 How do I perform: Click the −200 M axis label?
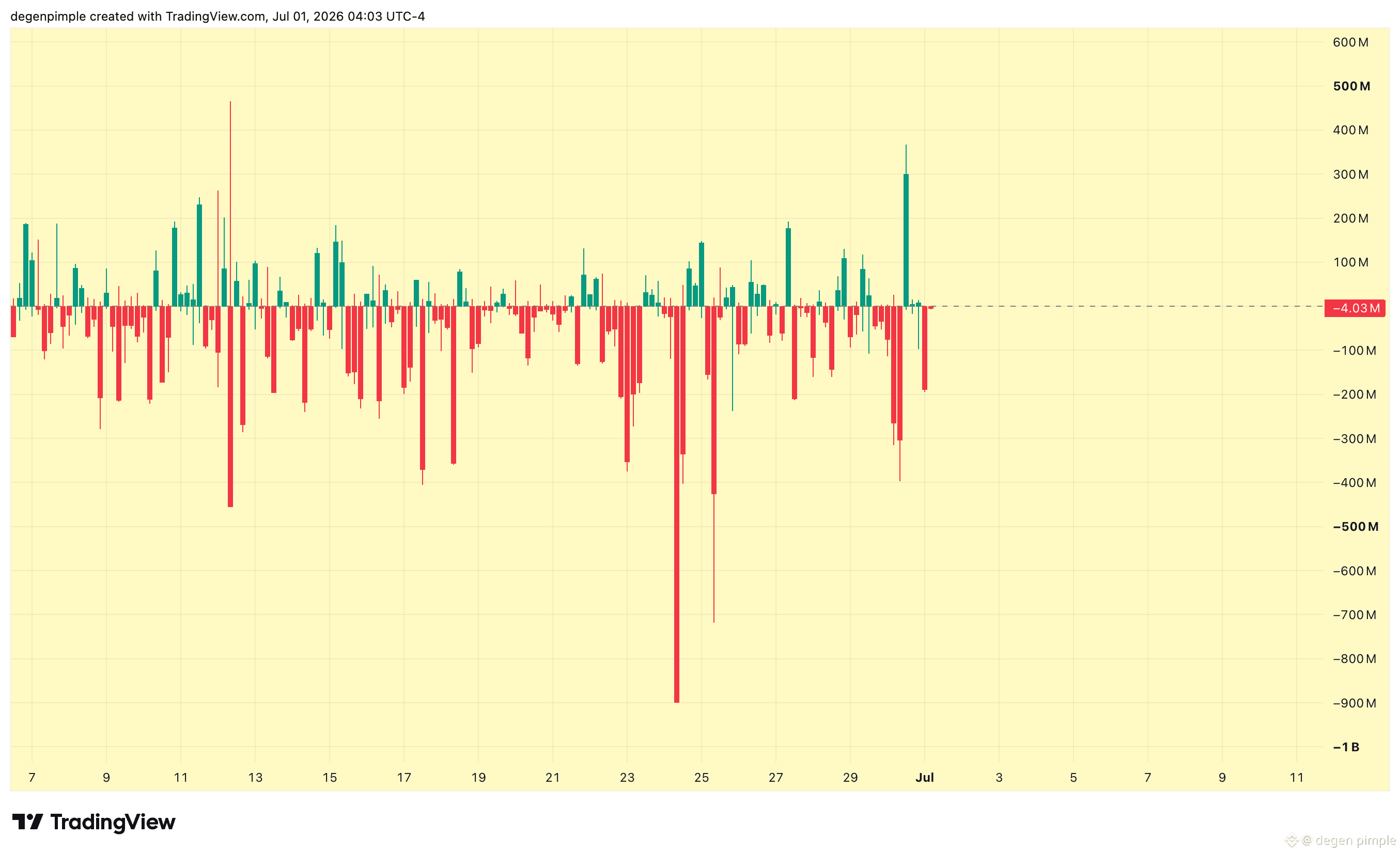point(1355,394)
